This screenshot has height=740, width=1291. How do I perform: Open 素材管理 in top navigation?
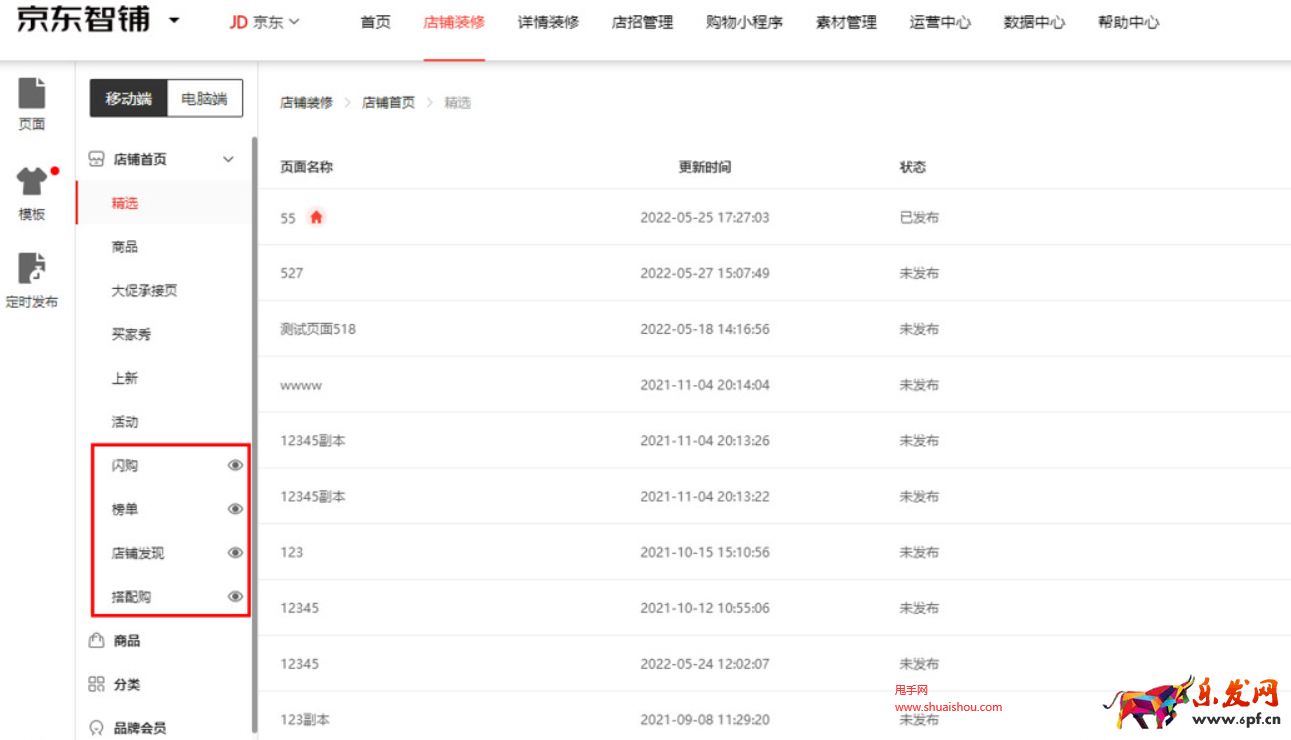[x=846, y=22]
